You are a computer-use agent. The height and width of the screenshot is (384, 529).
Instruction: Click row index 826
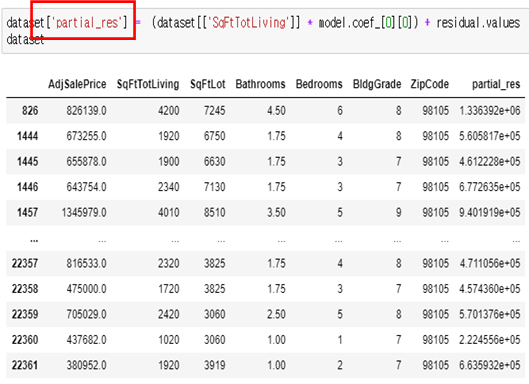[30, 111]
